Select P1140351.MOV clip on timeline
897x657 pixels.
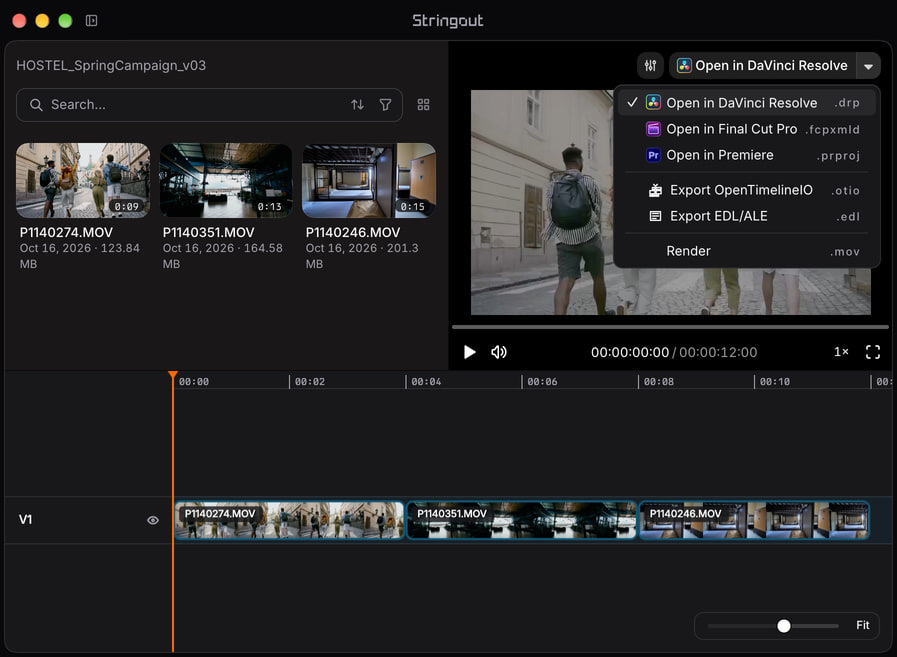pos(522,520)
